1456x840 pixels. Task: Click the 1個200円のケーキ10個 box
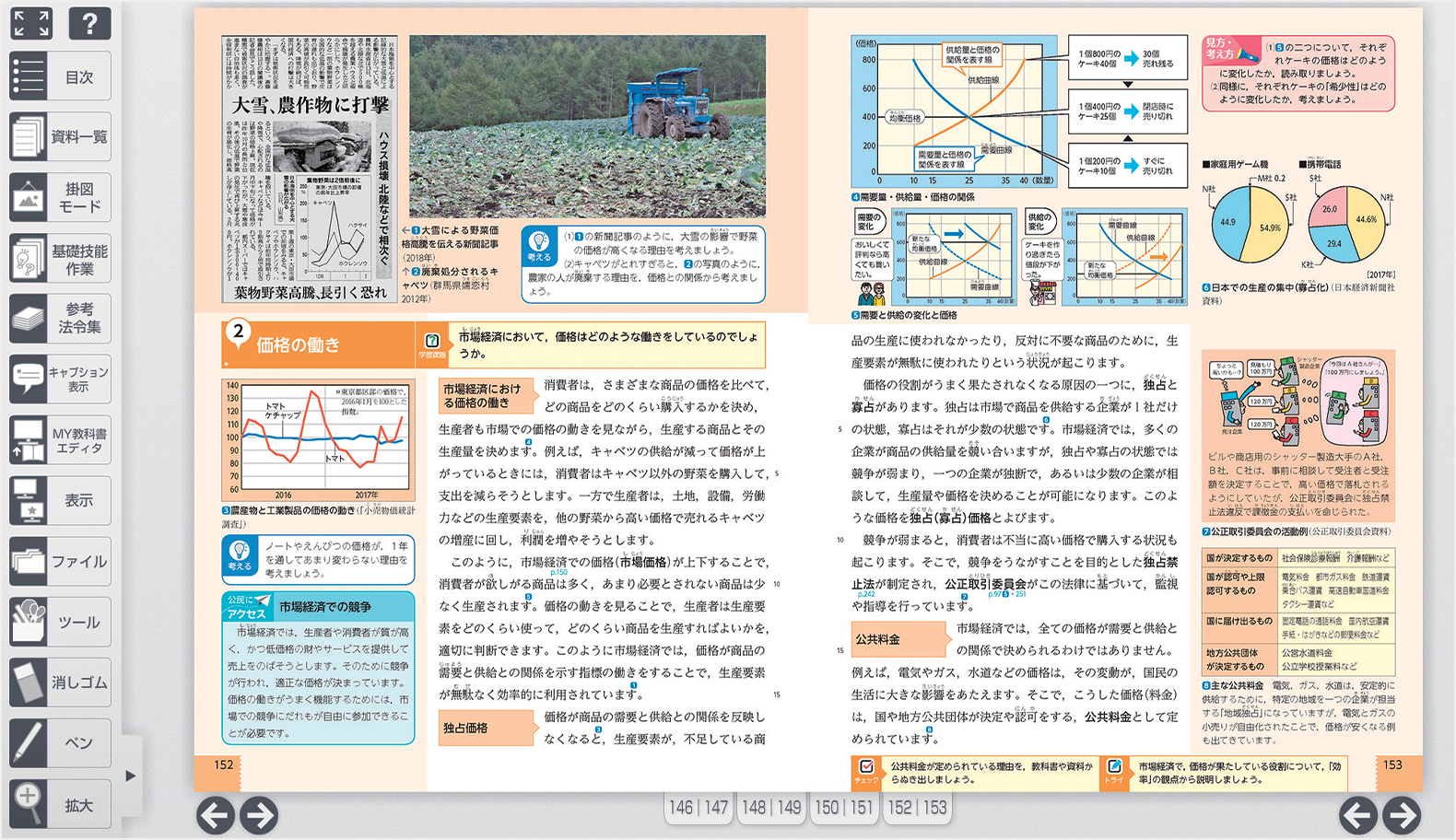(1127, 166)
